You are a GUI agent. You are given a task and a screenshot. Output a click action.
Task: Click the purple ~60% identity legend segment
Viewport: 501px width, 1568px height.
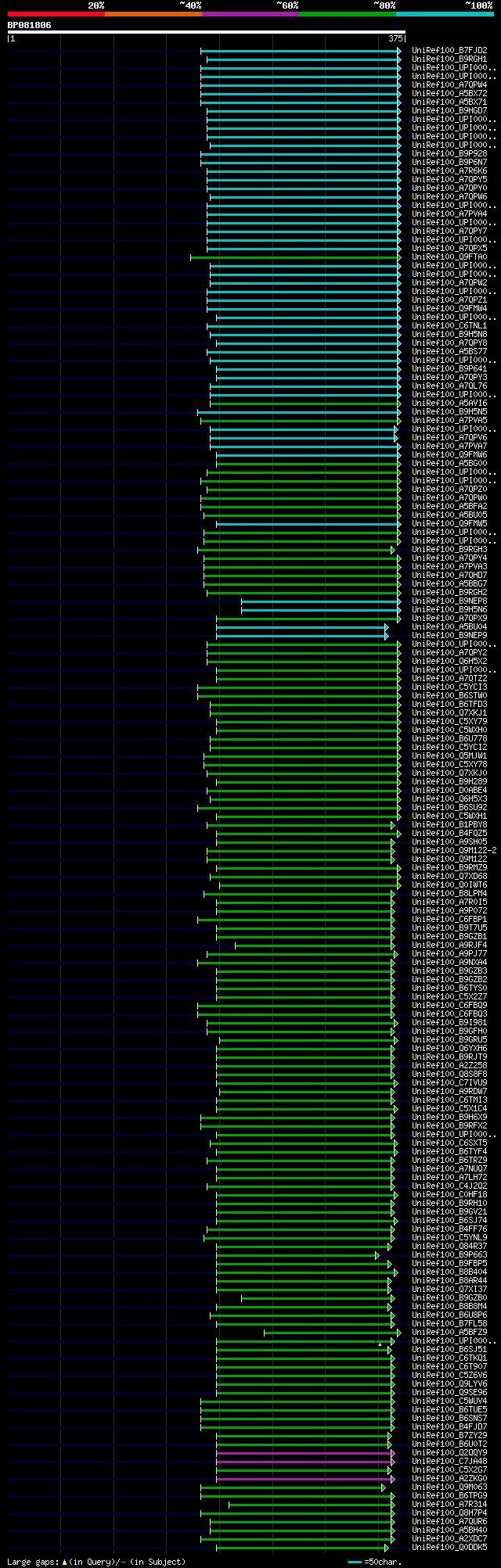(250, 14)
